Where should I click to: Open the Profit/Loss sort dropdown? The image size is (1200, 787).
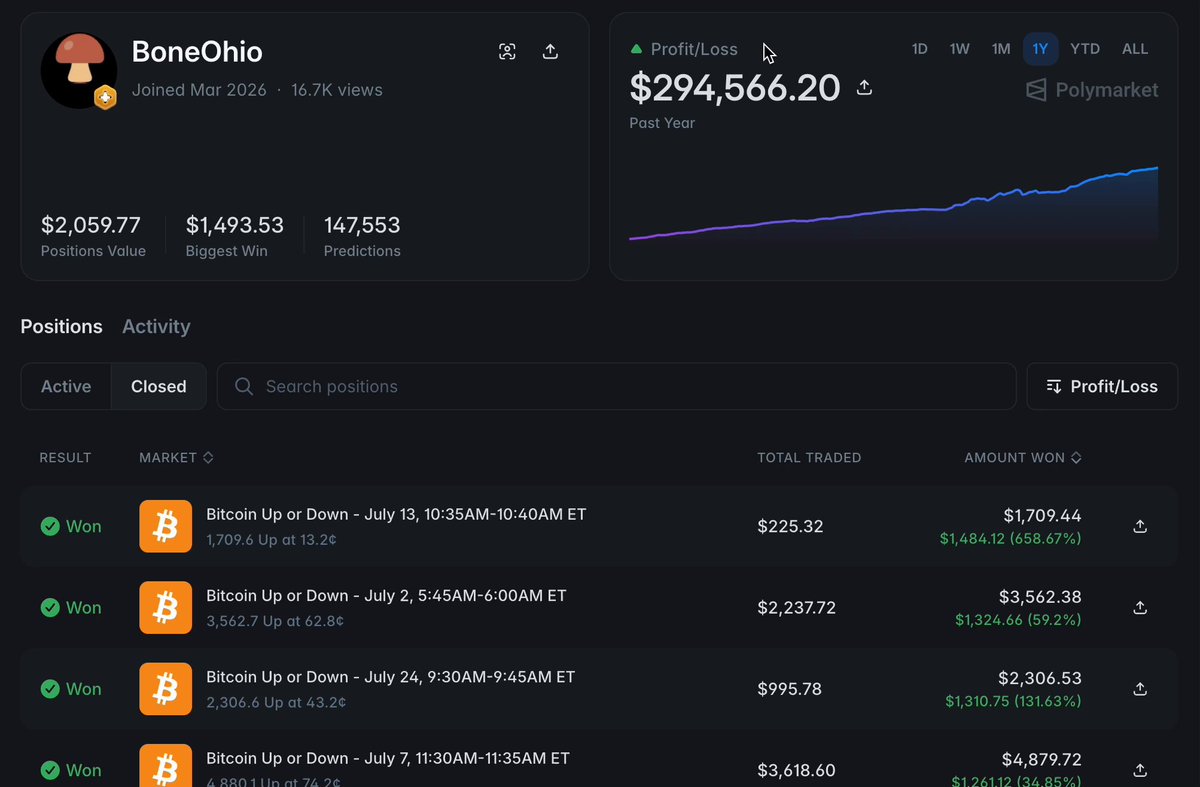(1102, 386)
